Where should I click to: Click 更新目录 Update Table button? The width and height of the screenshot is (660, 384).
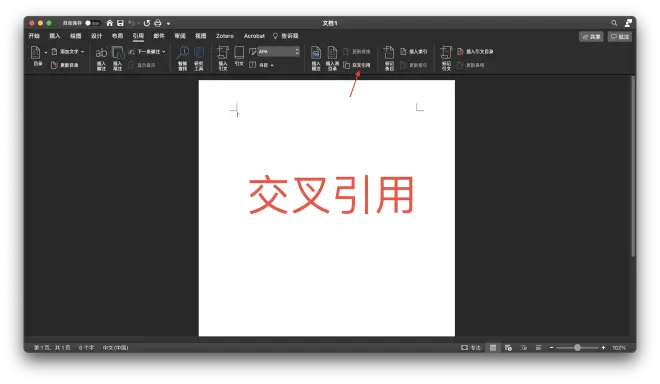(x=64, y=65)
